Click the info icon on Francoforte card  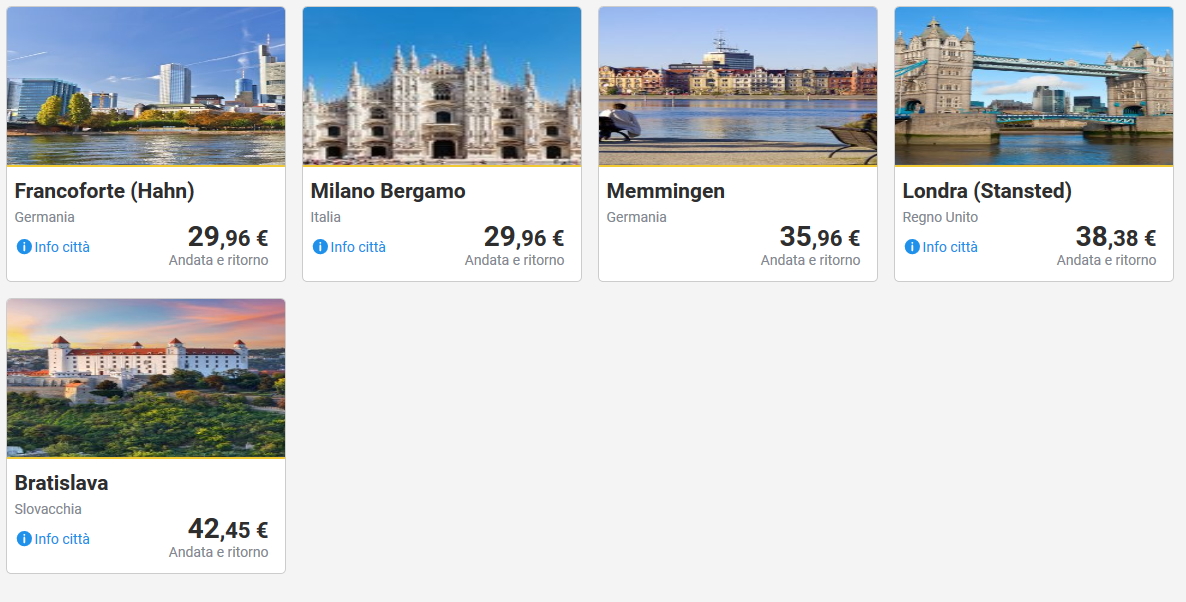pyautogui.click(x=24, y=247)
